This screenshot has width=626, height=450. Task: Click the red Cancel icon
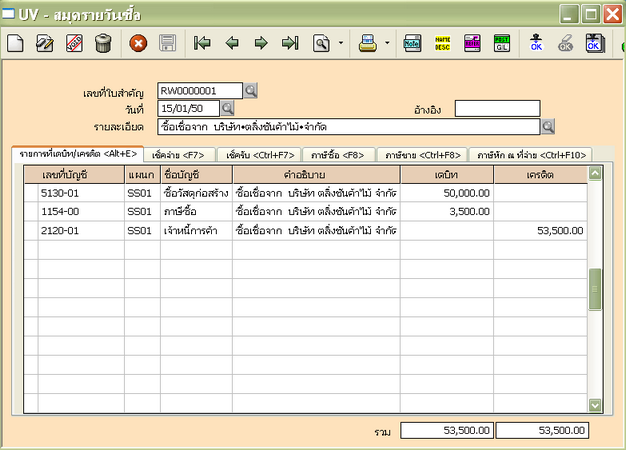139,43
